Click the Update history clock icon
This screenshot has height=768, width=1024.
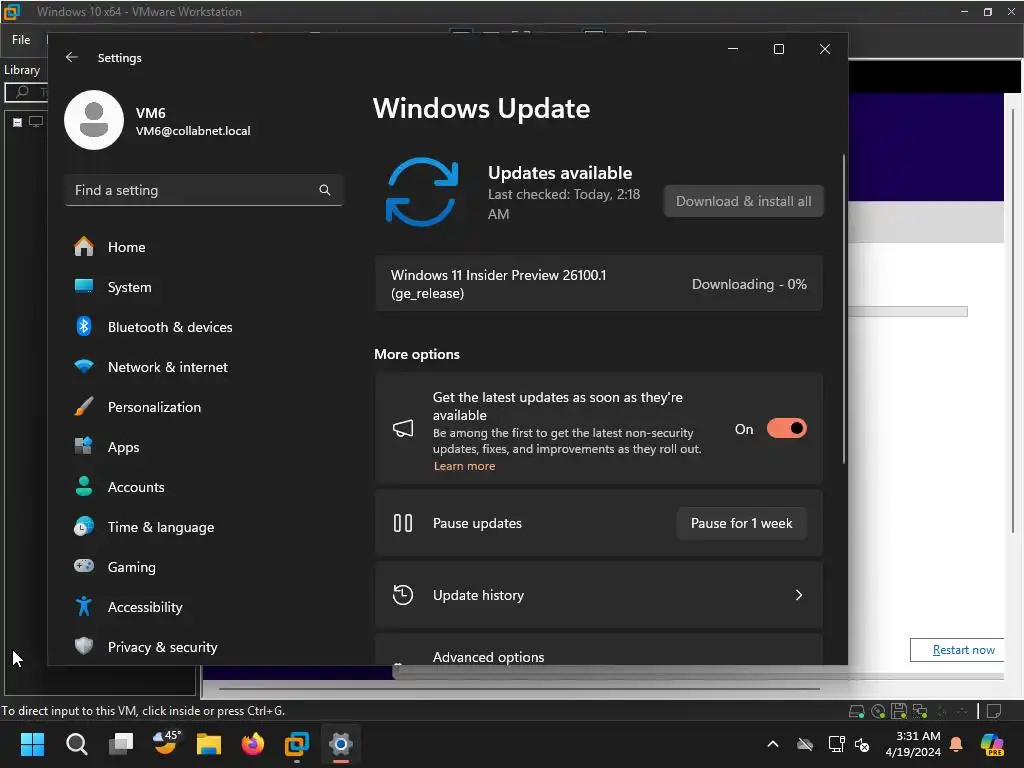[x=403, y=595]
